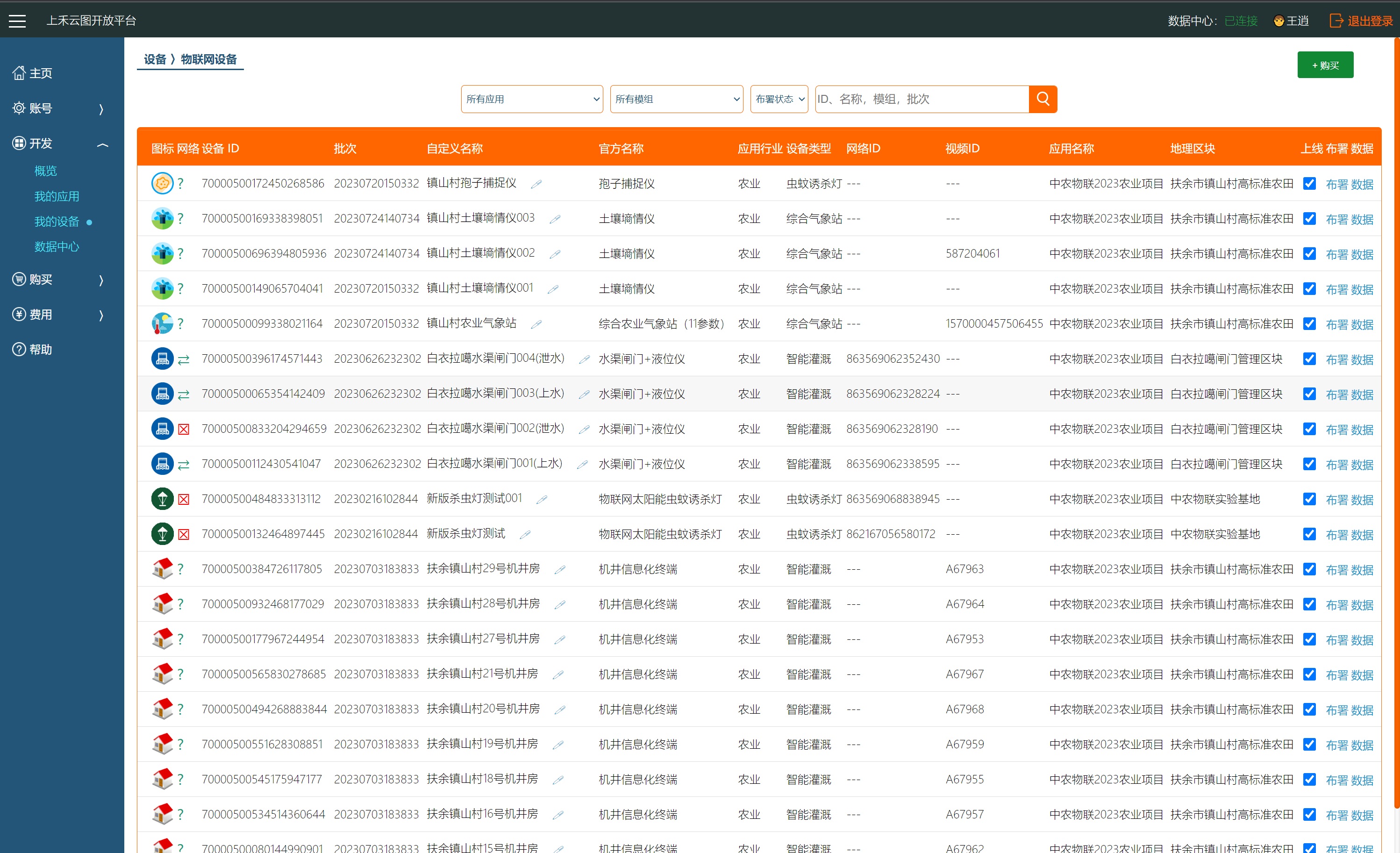Click the offline red X icon for 白衣拉噶水渠闸门002(泄水)
1400x853 pixels.
pos(184,429)
